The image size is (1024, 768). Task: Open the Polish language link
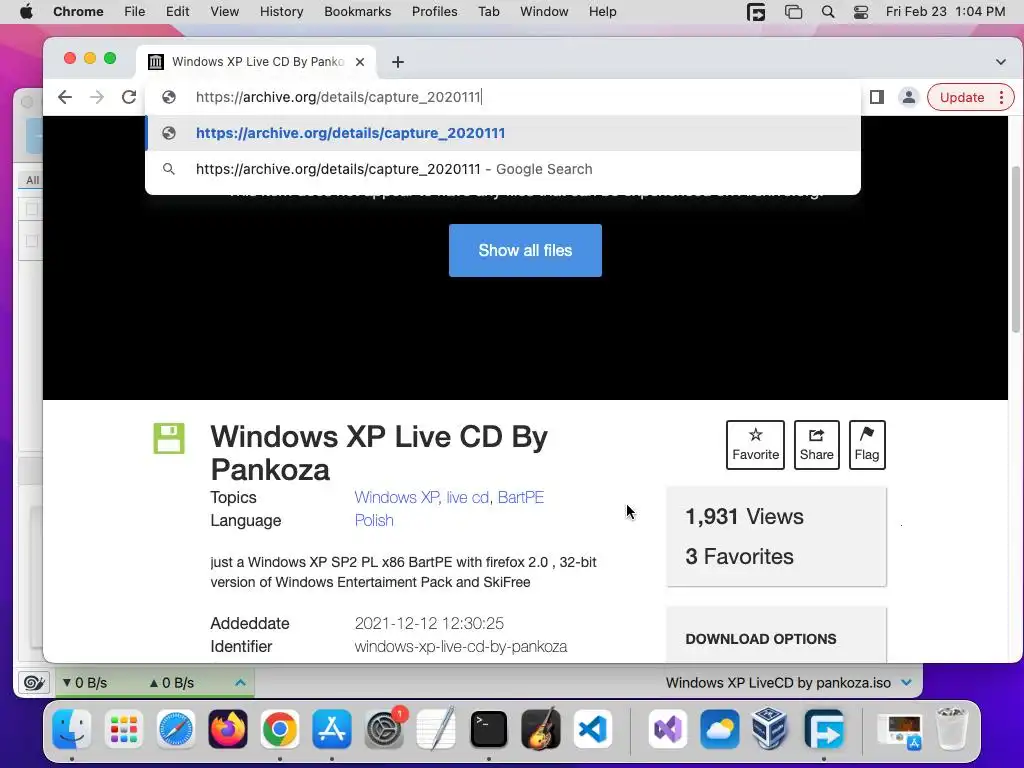click(374, 520)
